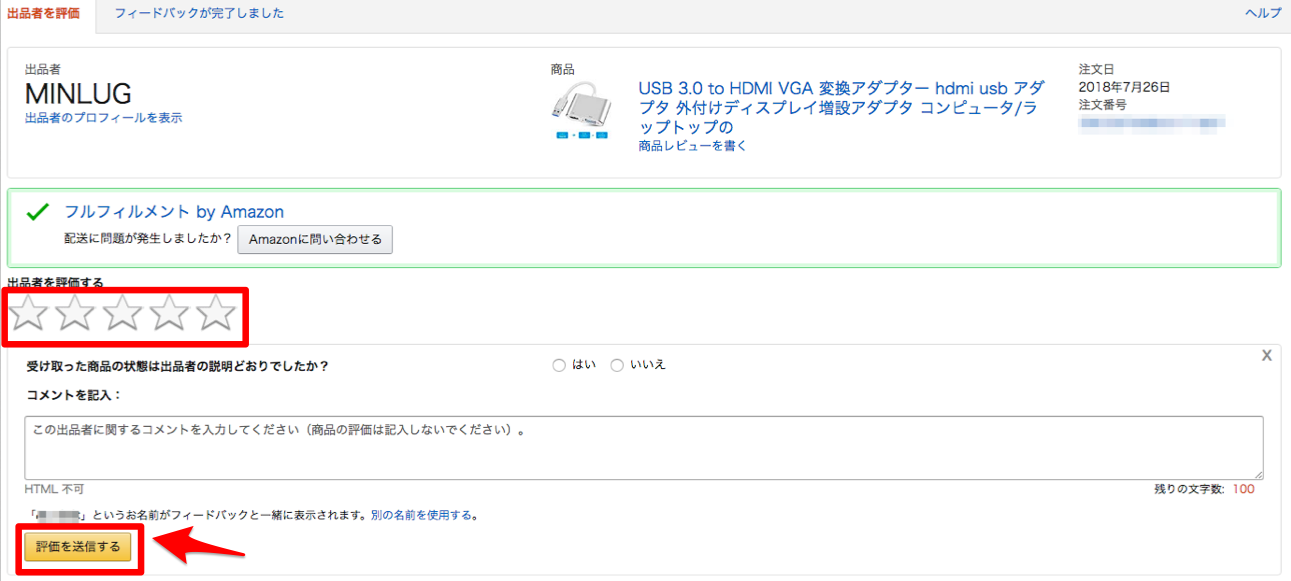Viewport: 1291px width, 581px height.
Task: Select the いいえ radio button
Action: pos(617,364)
